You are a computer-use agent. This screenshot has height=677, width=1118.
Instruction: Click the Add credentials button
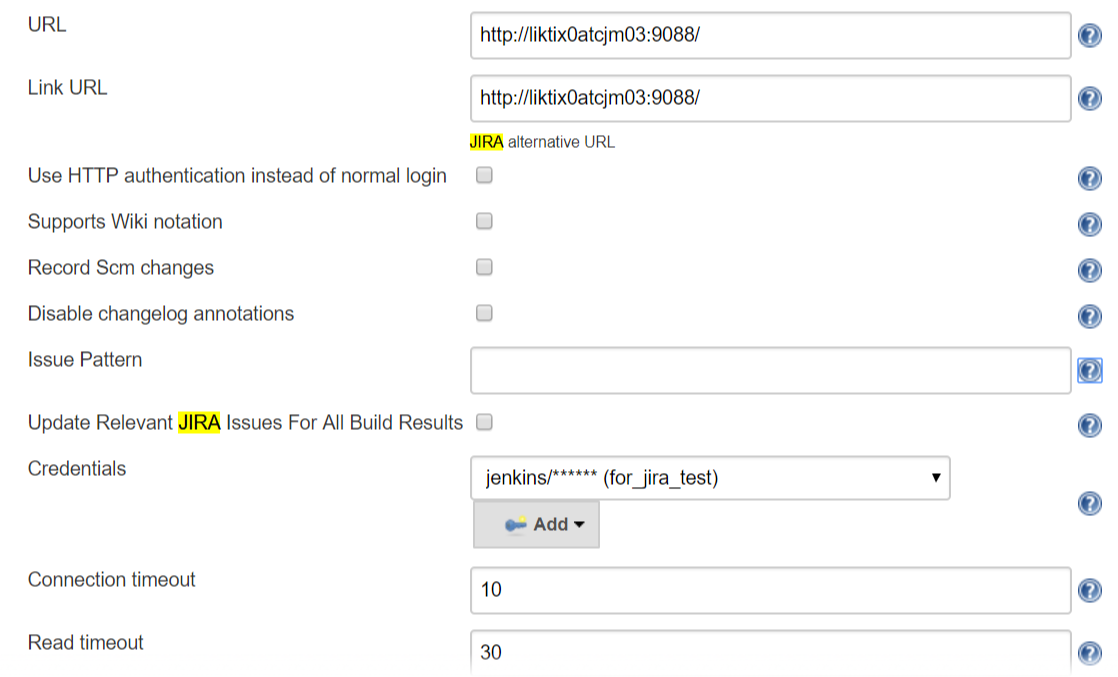(x=536, y=523)
